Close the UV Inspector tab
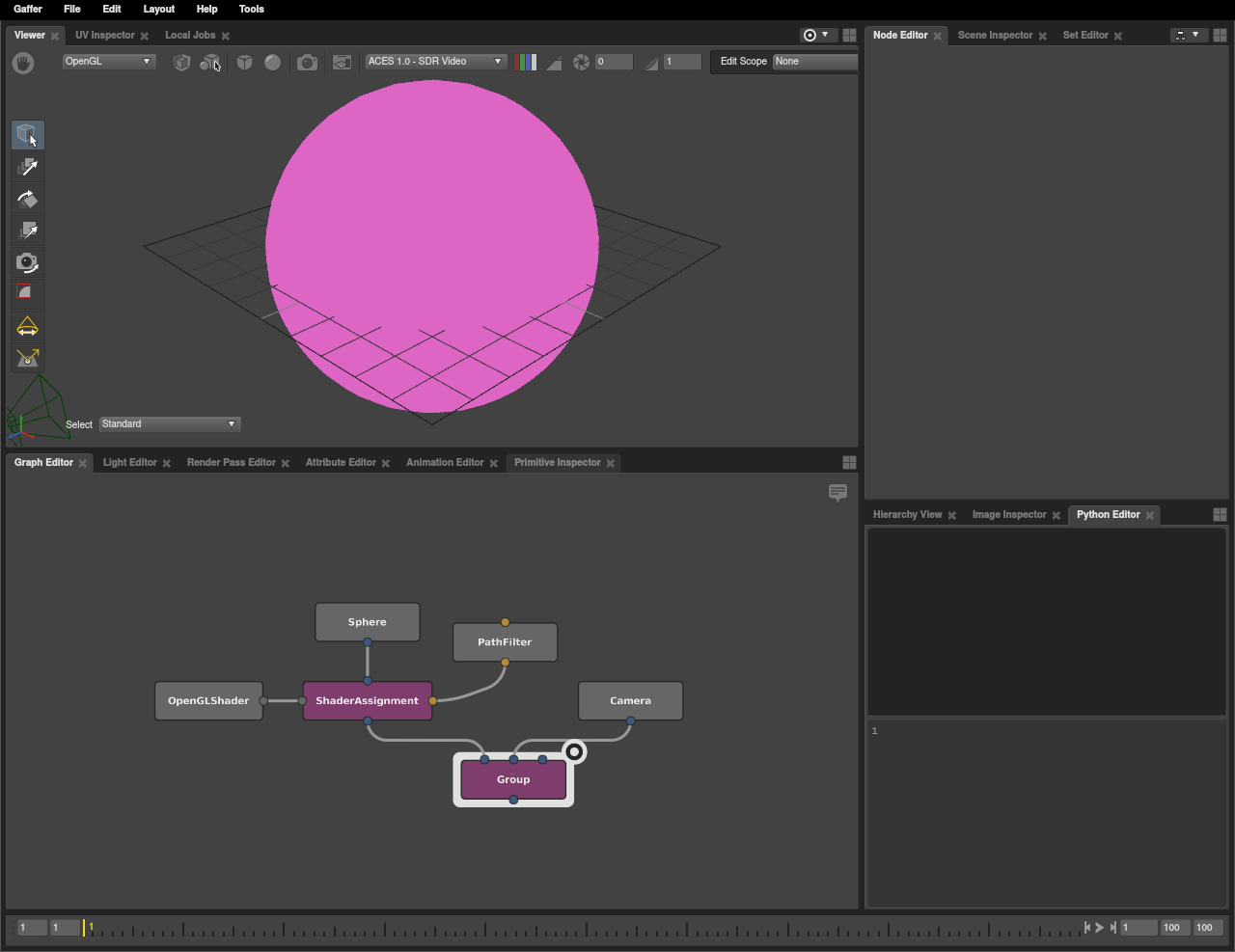The width and height of the screenshot is (1235, 952). click(x=145, y=36)
